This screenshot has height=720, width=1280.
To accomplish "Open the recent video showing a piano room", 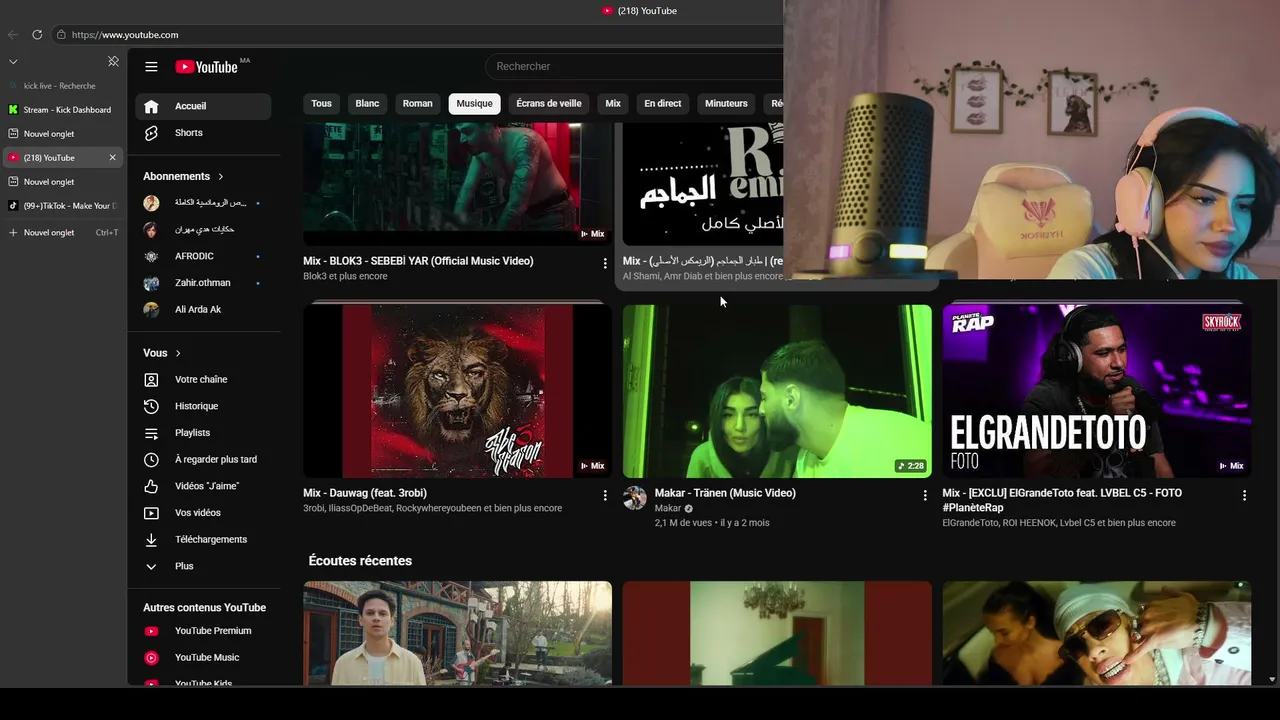I will point(777,633).
